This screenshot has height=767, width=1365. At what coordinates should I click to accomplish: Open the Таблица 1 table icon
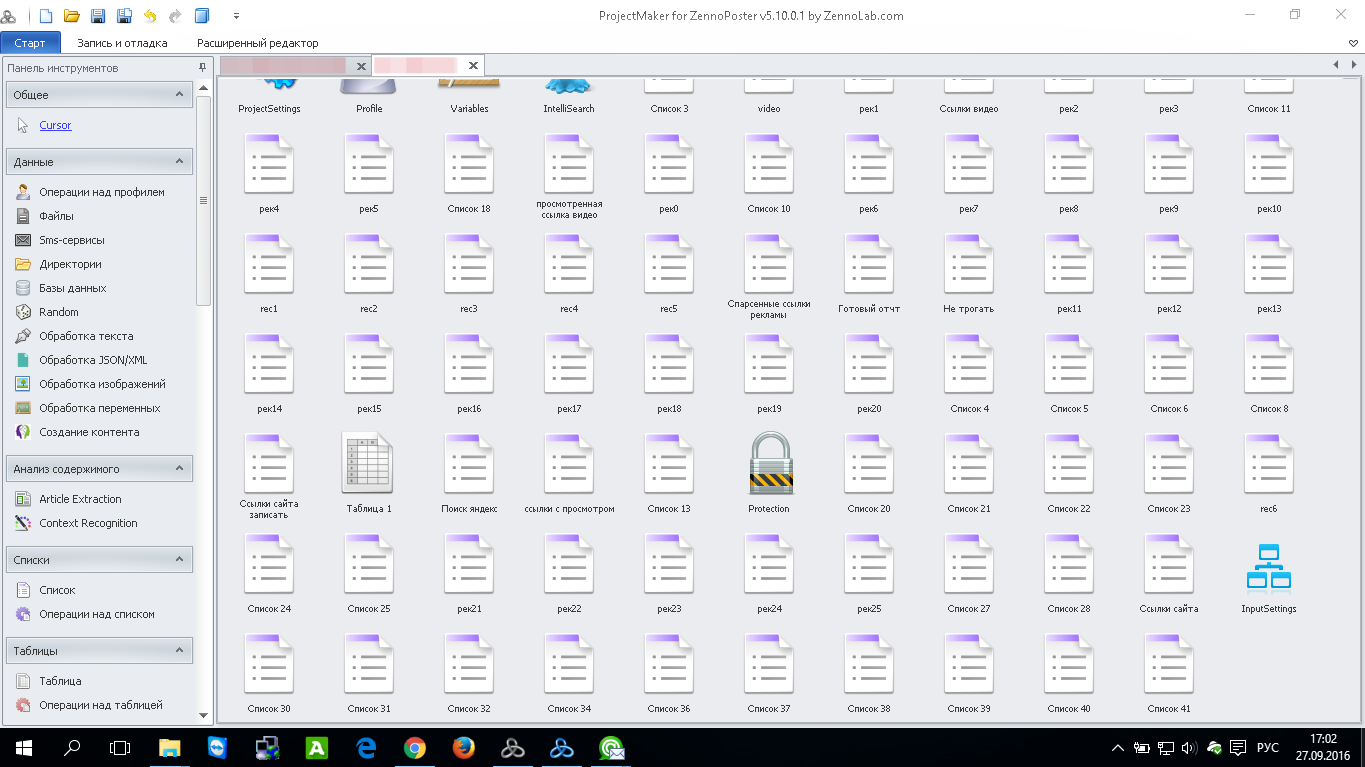(x=368, y=464)
